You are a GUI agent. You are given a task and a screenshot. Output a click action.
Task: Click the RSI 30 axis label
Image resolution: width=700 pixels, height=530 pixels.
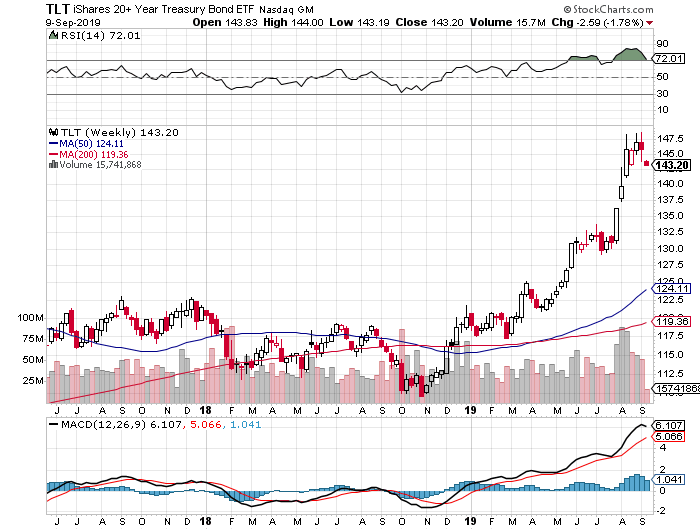662,93
